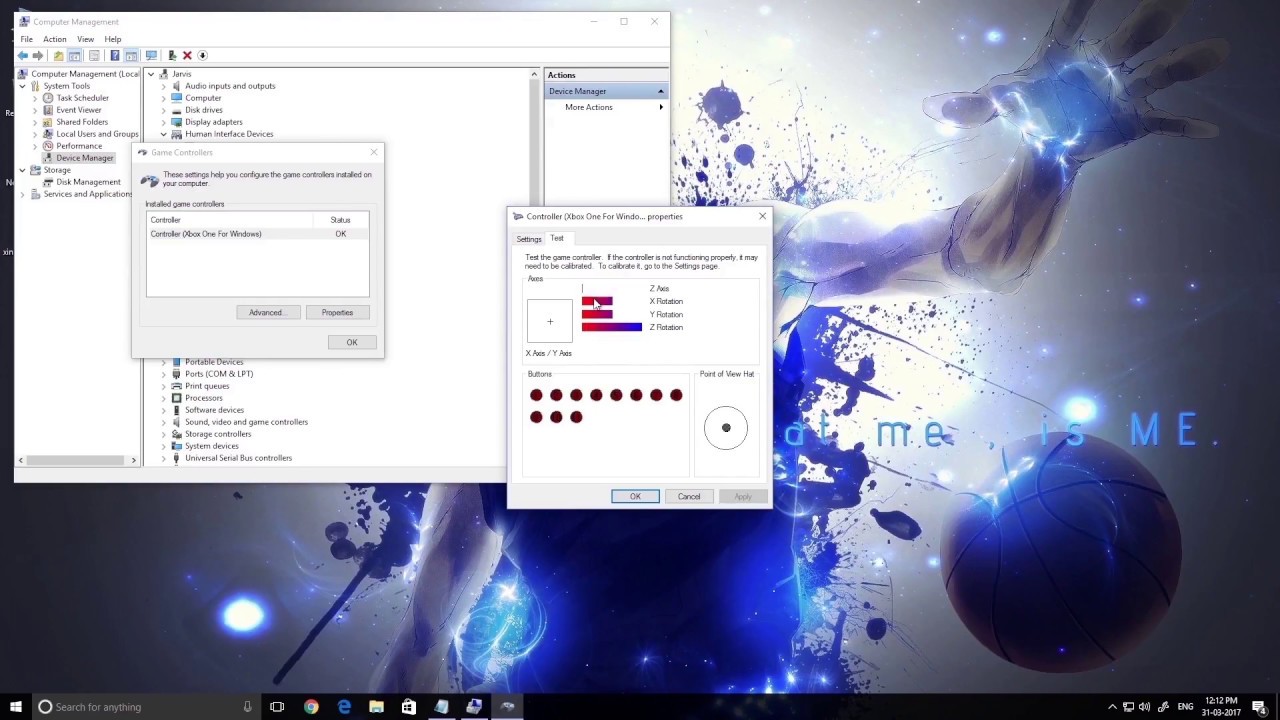The width and height of the screenshot is (1280, 720).
Task: Click the Scan for hardware changes monitor icon
Action: pyautogui.click(x=151, y=55)
